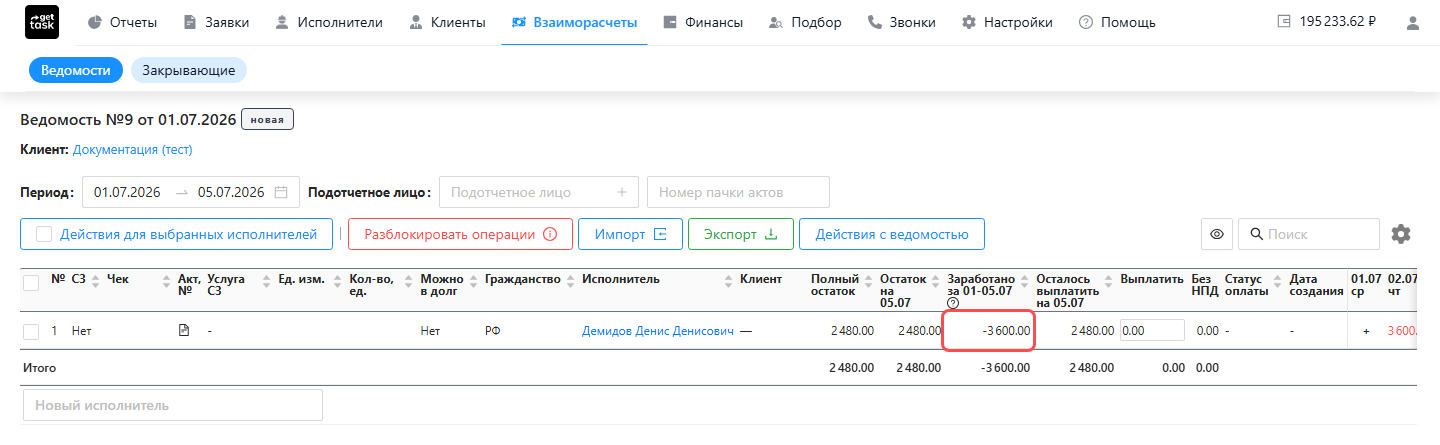Select the Взаиморасчеты tab
Image resolution: width=1440 pixels, height=445 pixels.
(x=574, y=22)
